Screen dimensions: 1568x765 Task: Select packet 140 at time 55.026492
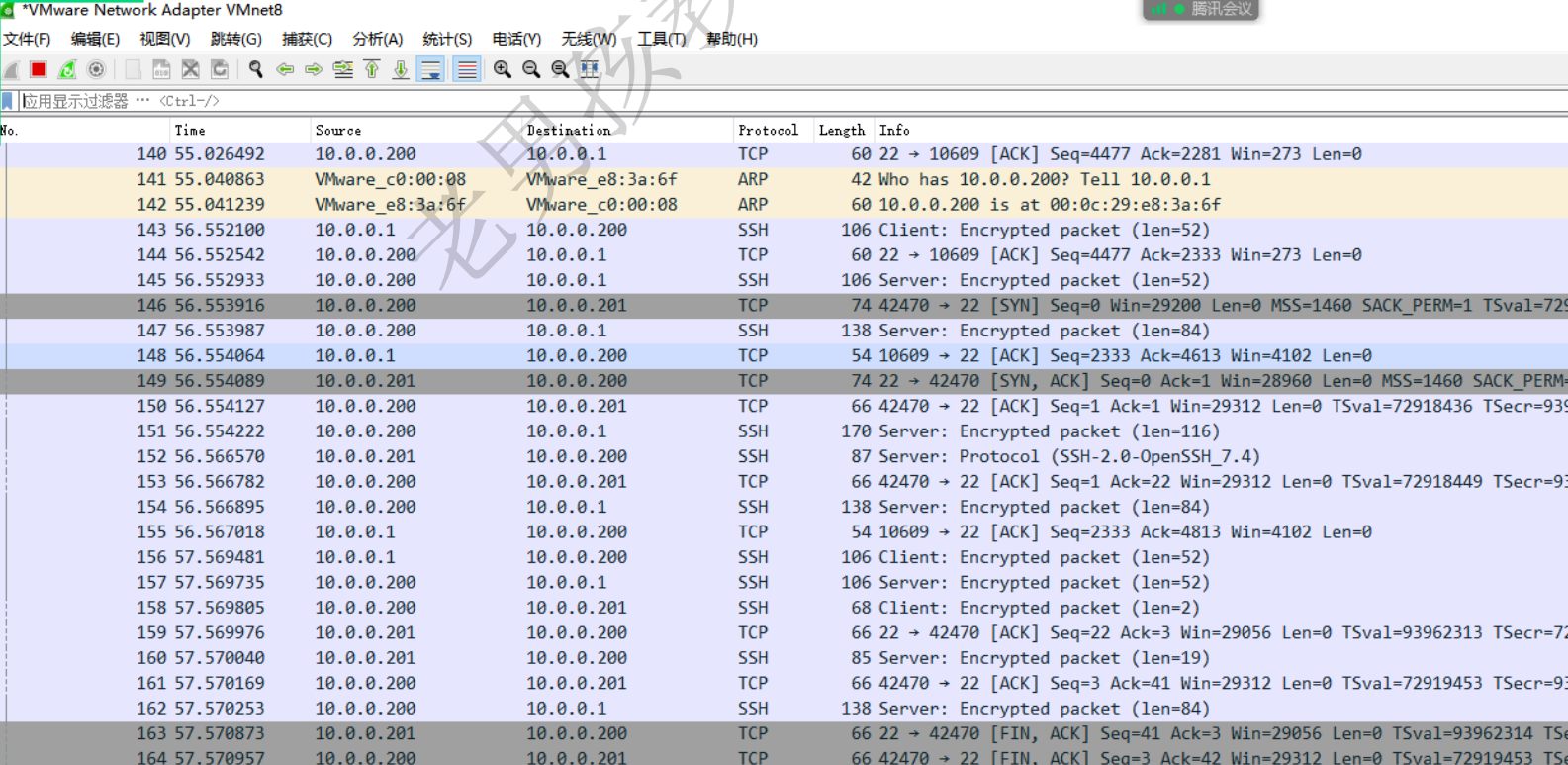click(x=784, y=154)
